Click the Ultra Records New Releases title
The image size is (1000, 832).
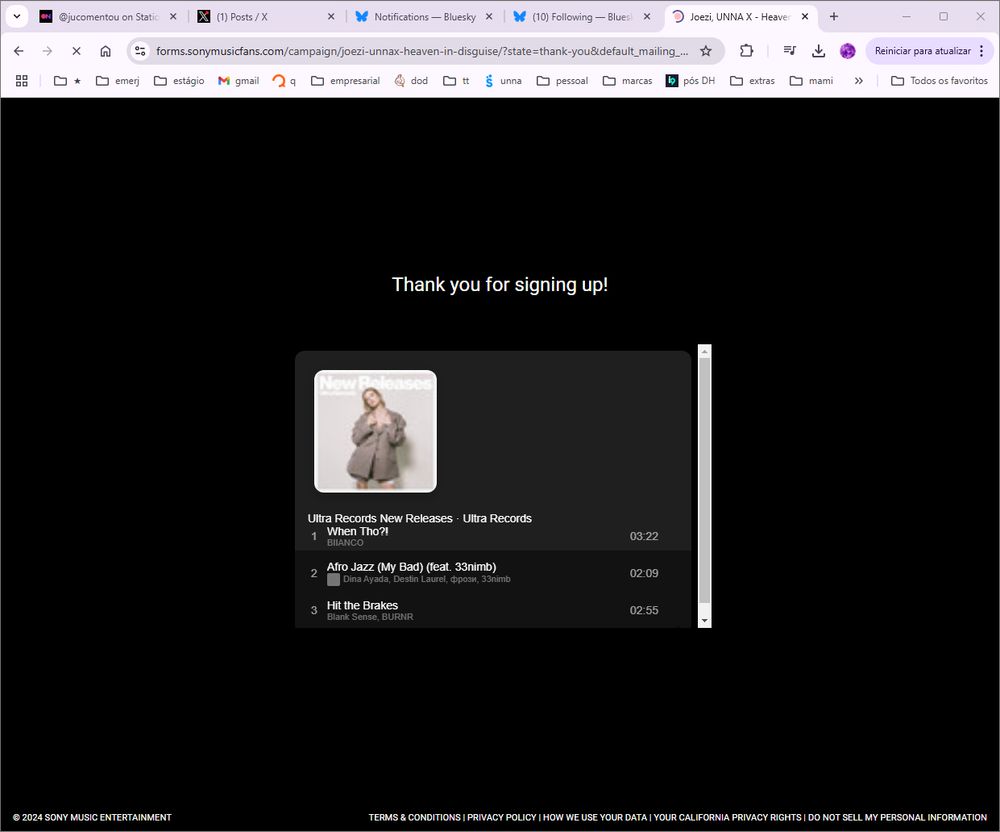[x=380, y=518]
